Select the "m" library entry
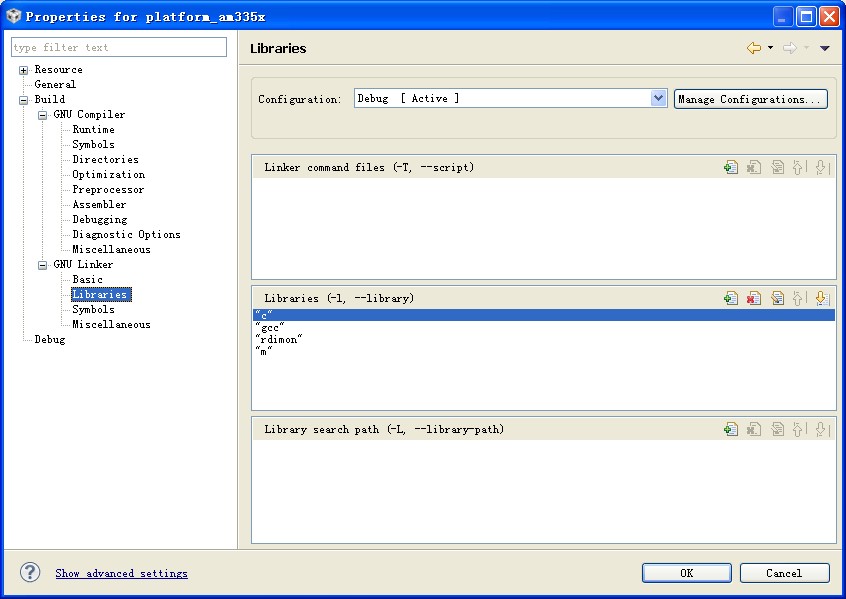The image size is (846, 599). (x=544, y=351)
